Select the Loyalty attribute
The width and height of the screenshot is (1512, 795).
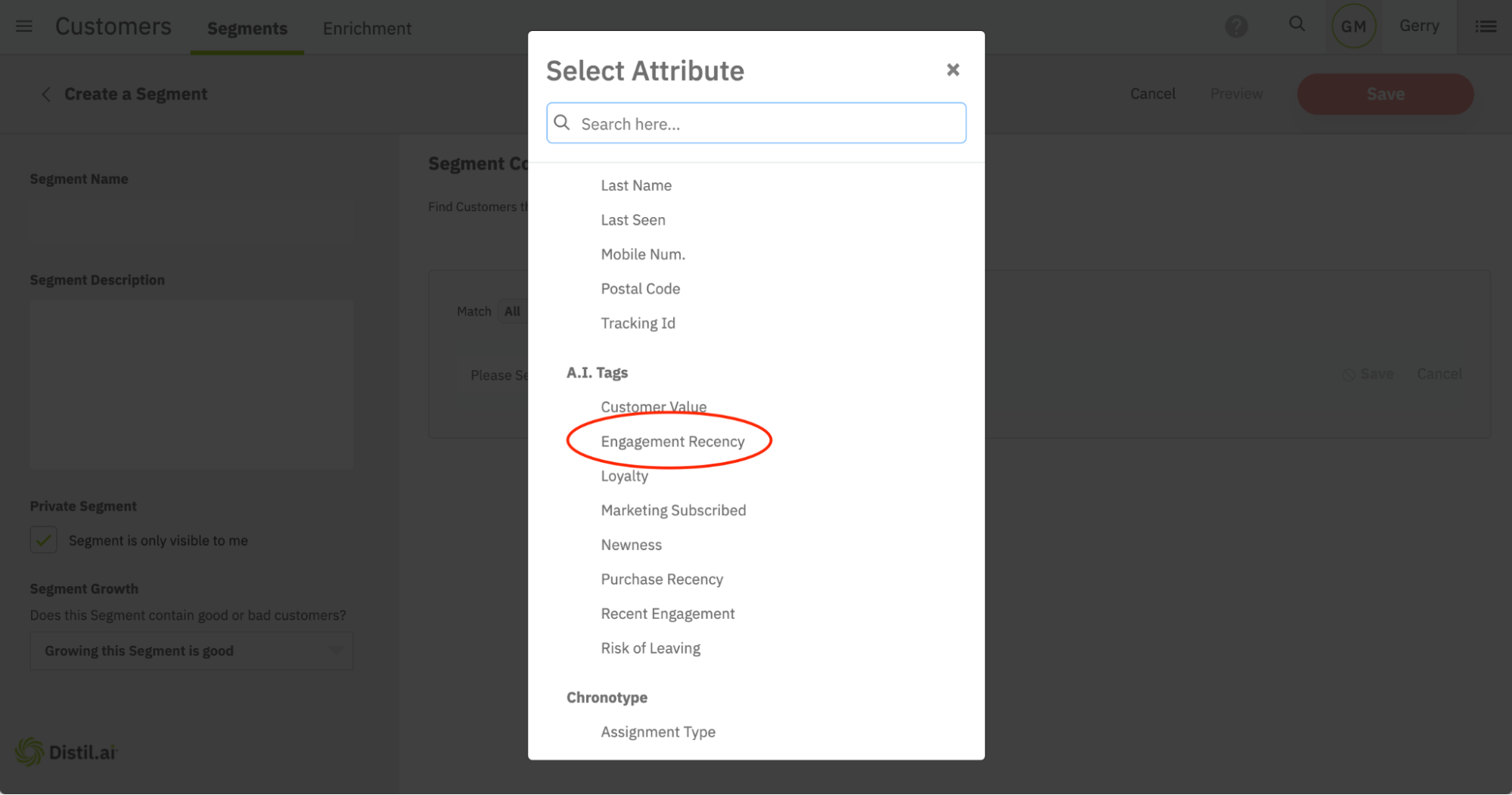[624, 476]
